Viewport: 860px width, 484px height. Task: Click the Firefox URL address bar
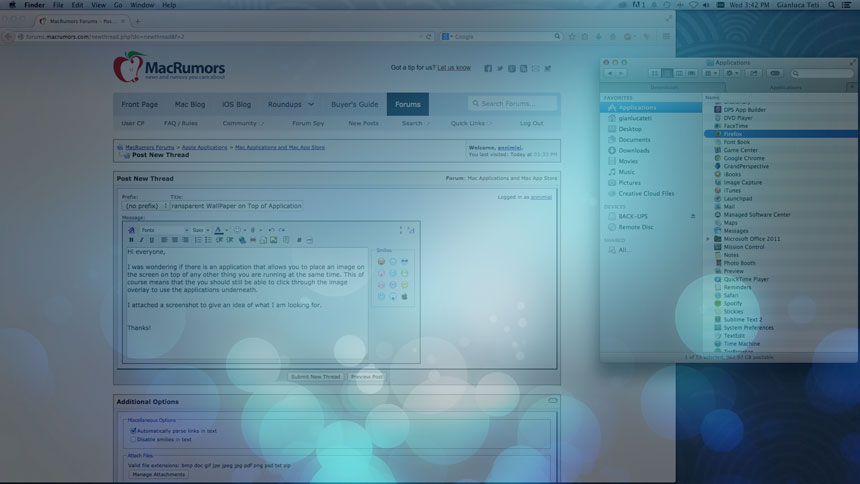coord(219,36)
